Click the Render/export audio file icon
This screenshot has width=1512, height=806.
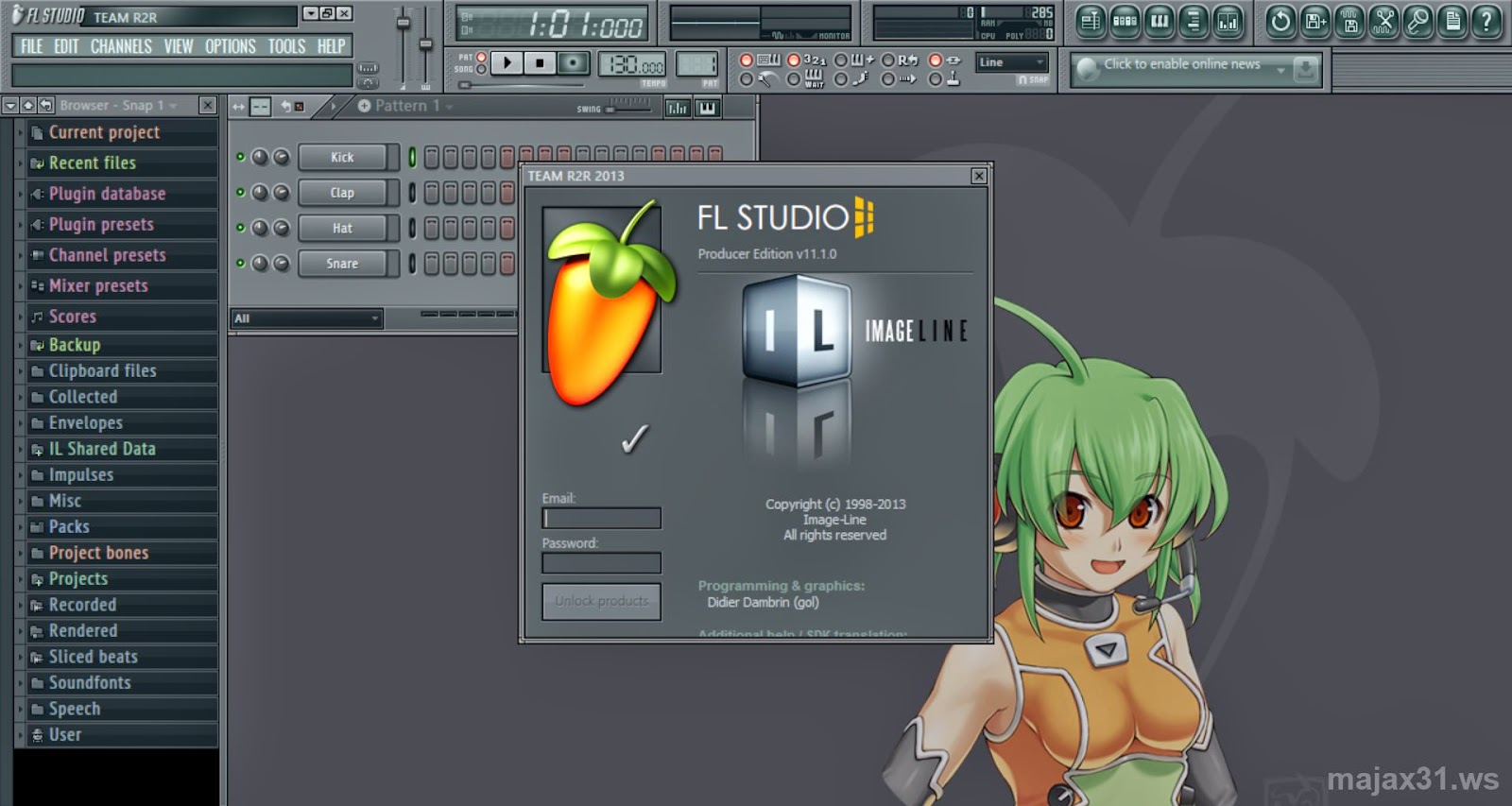pyautogui.click(x=1349, y=21)
